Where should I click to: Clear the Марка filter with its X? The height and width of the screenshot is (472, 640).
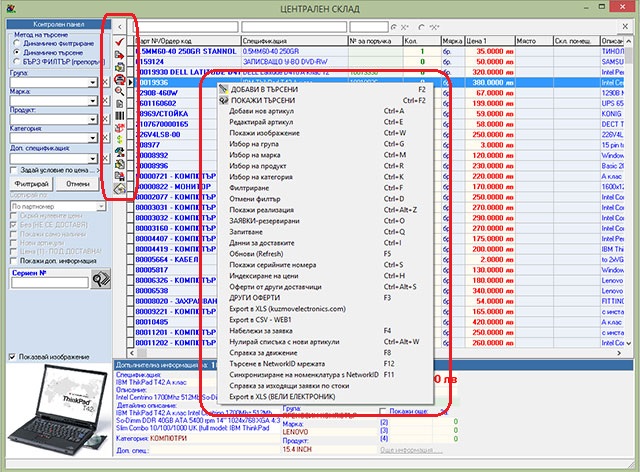point(105,100)
